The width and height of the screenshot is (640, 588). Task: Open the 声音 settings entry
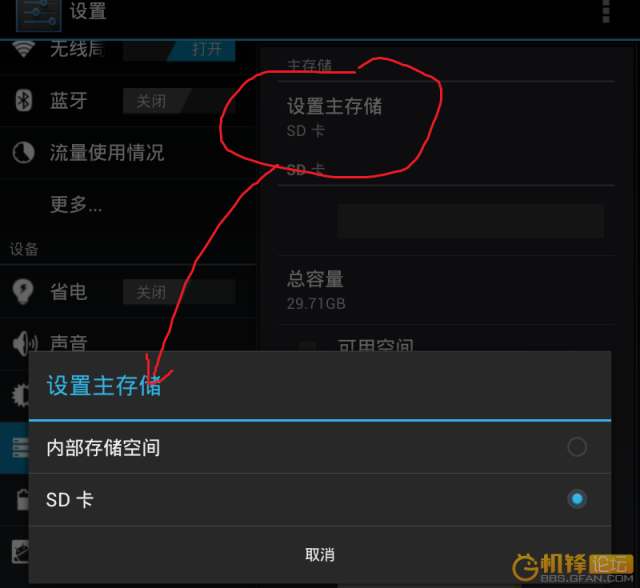click(x=128, y=341)
